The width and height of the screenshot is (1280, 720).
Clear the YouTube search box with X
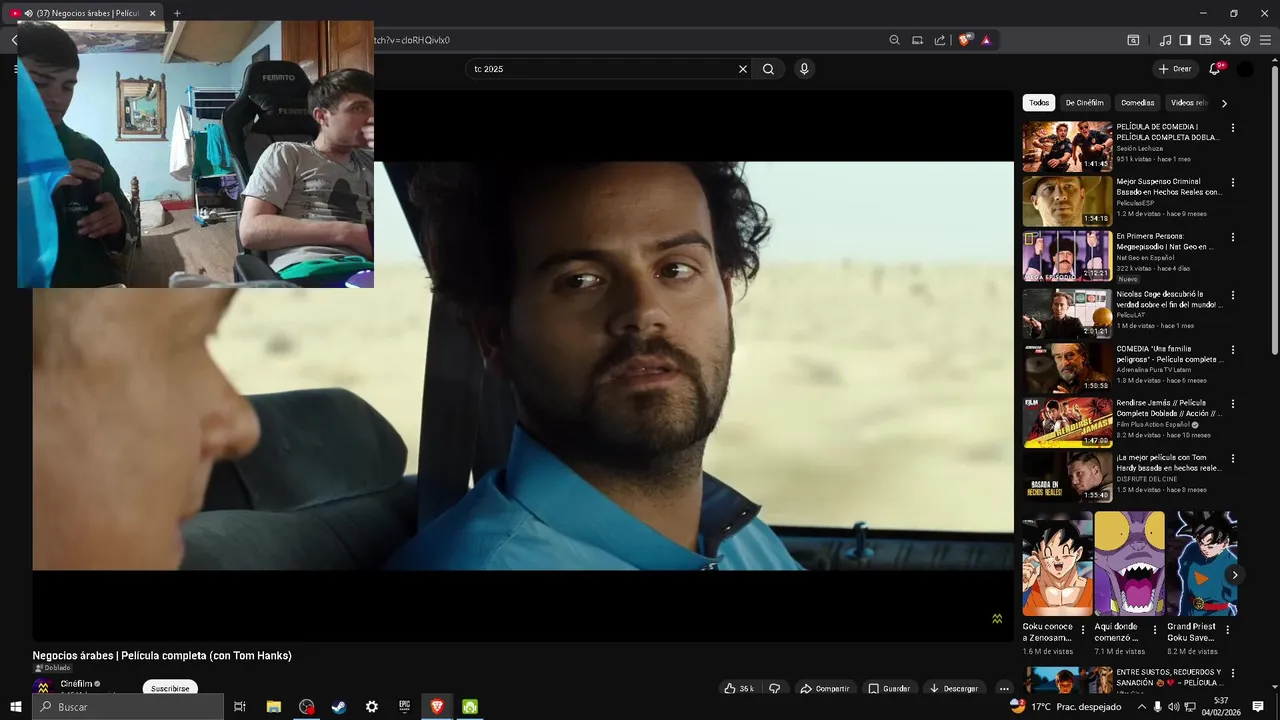coord(743,69)
